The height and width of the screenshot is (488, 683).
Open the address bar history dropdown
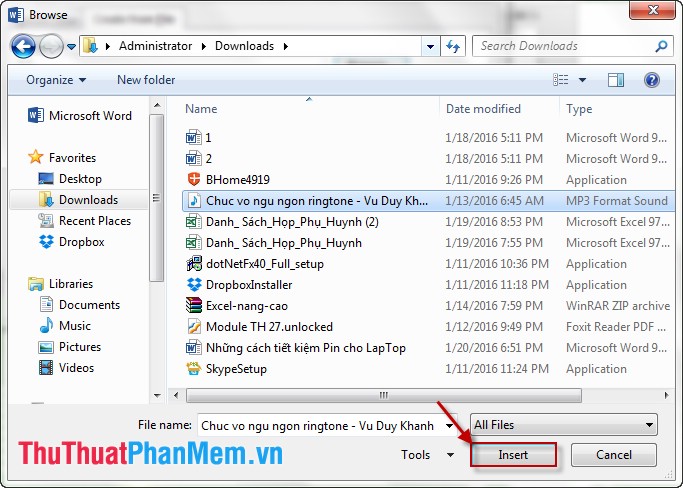point(430,46)
